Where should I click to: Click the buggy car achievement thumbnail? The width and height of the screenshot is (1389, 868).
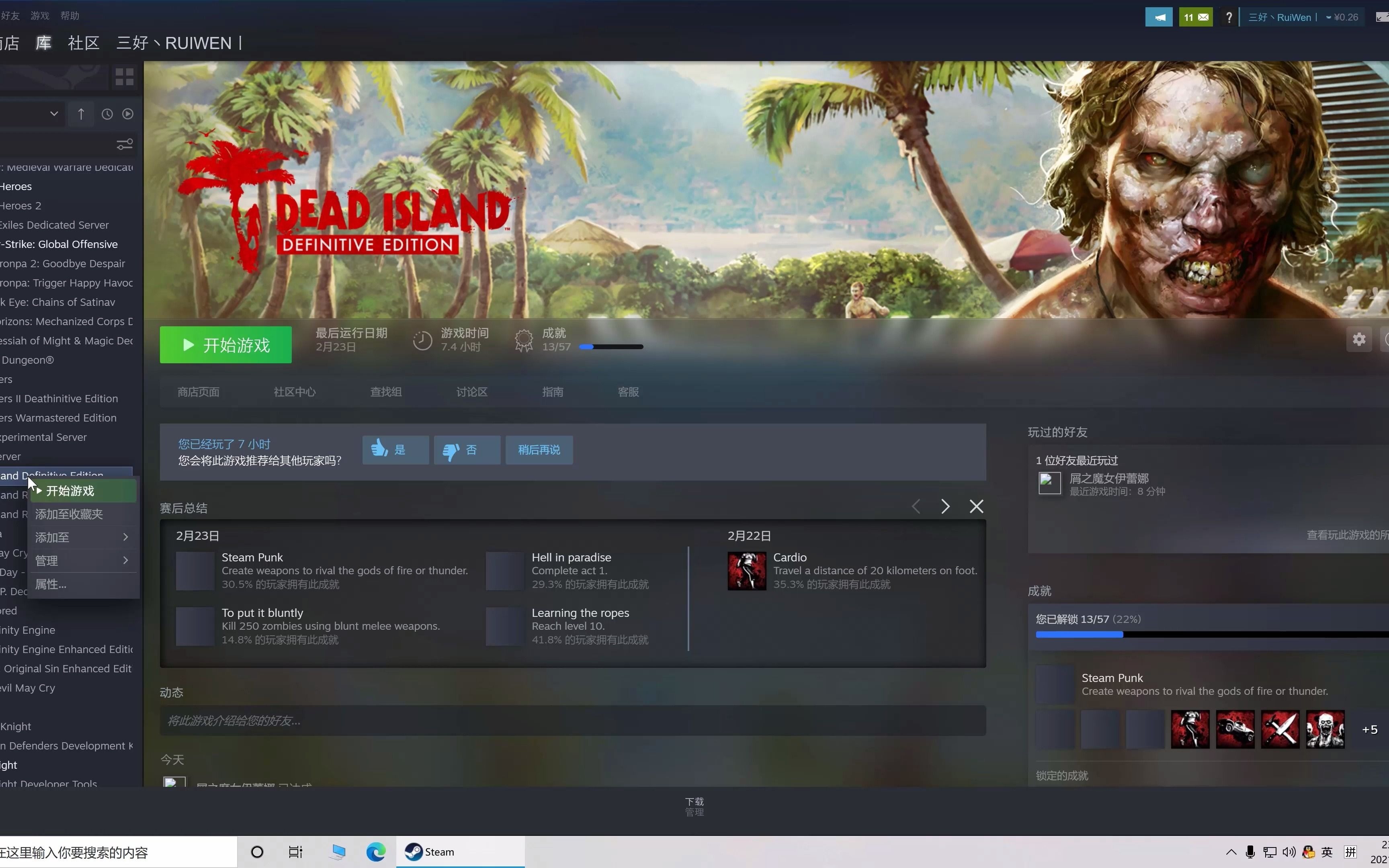click(1235, 729)
